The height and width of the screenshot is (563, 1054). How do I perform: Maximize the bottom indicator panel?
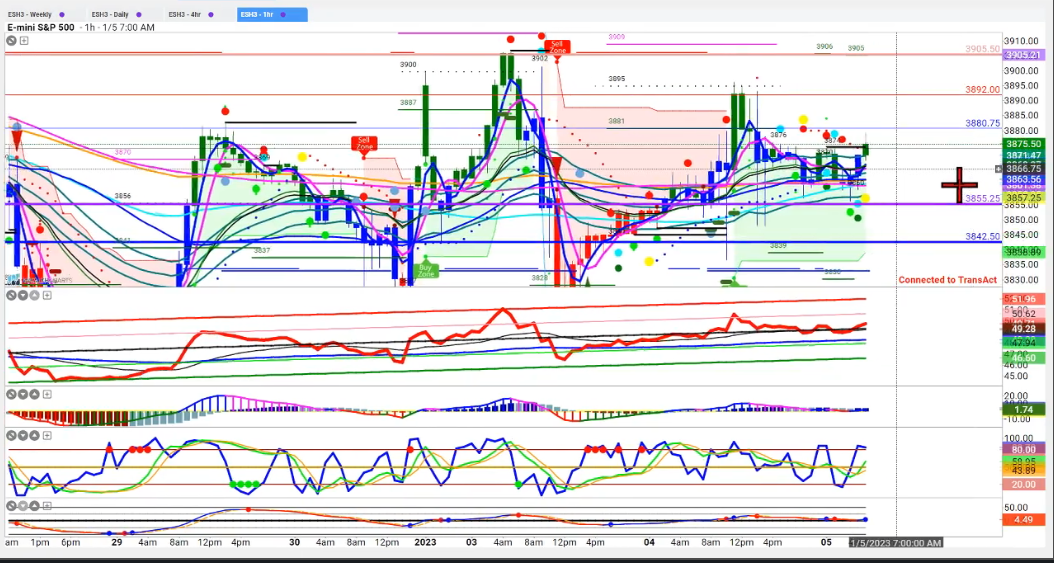click(46, 505)
